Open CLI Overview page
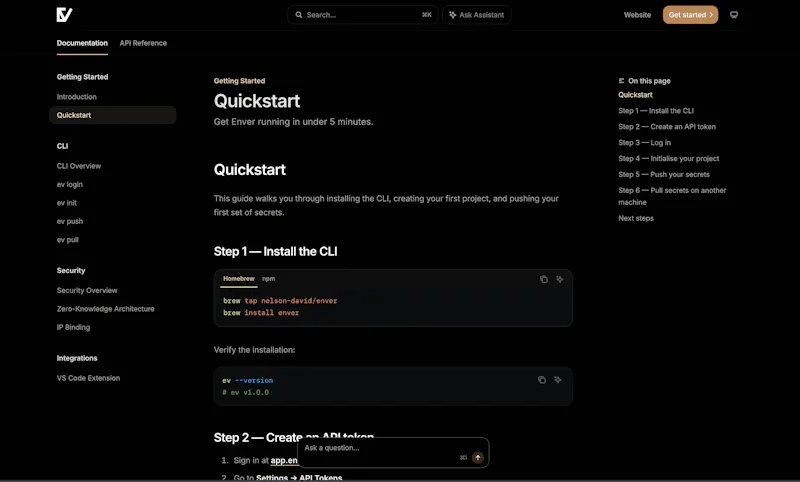 (79, 166)
